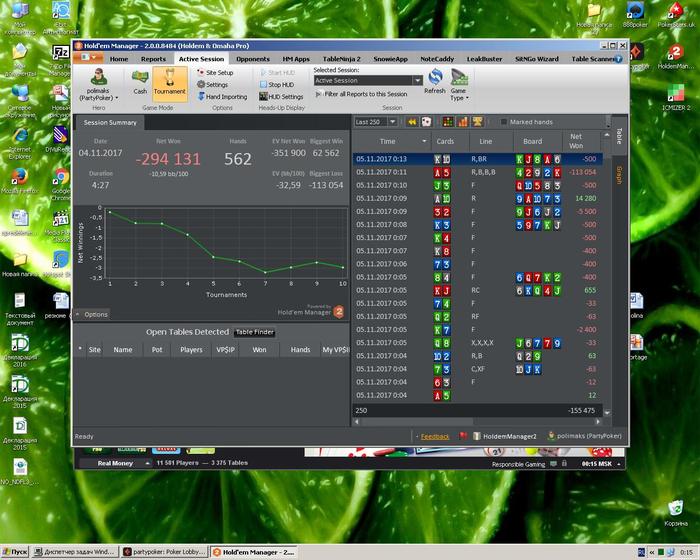Open the NoteCaddy tab
Viewport: 700px width, 560px height.
point(437,59)
